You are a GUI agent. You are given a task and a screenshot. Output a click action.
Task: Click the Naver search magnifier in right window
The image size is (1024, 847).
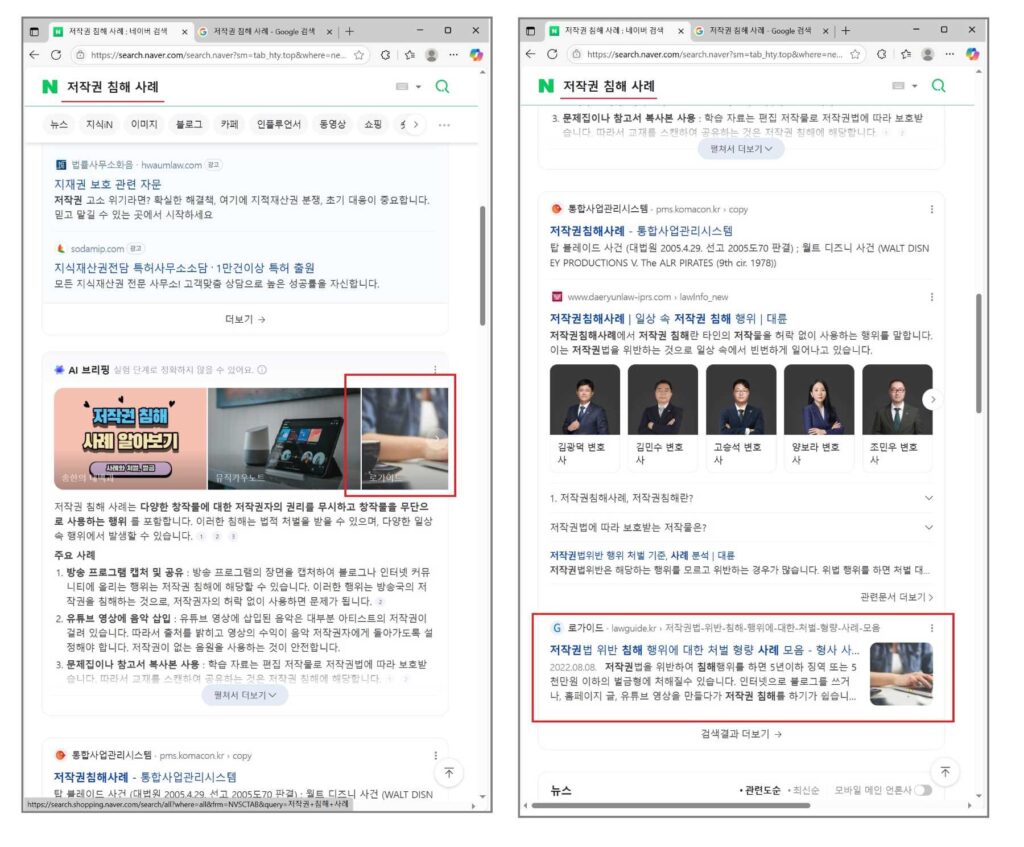click(938, 86)
